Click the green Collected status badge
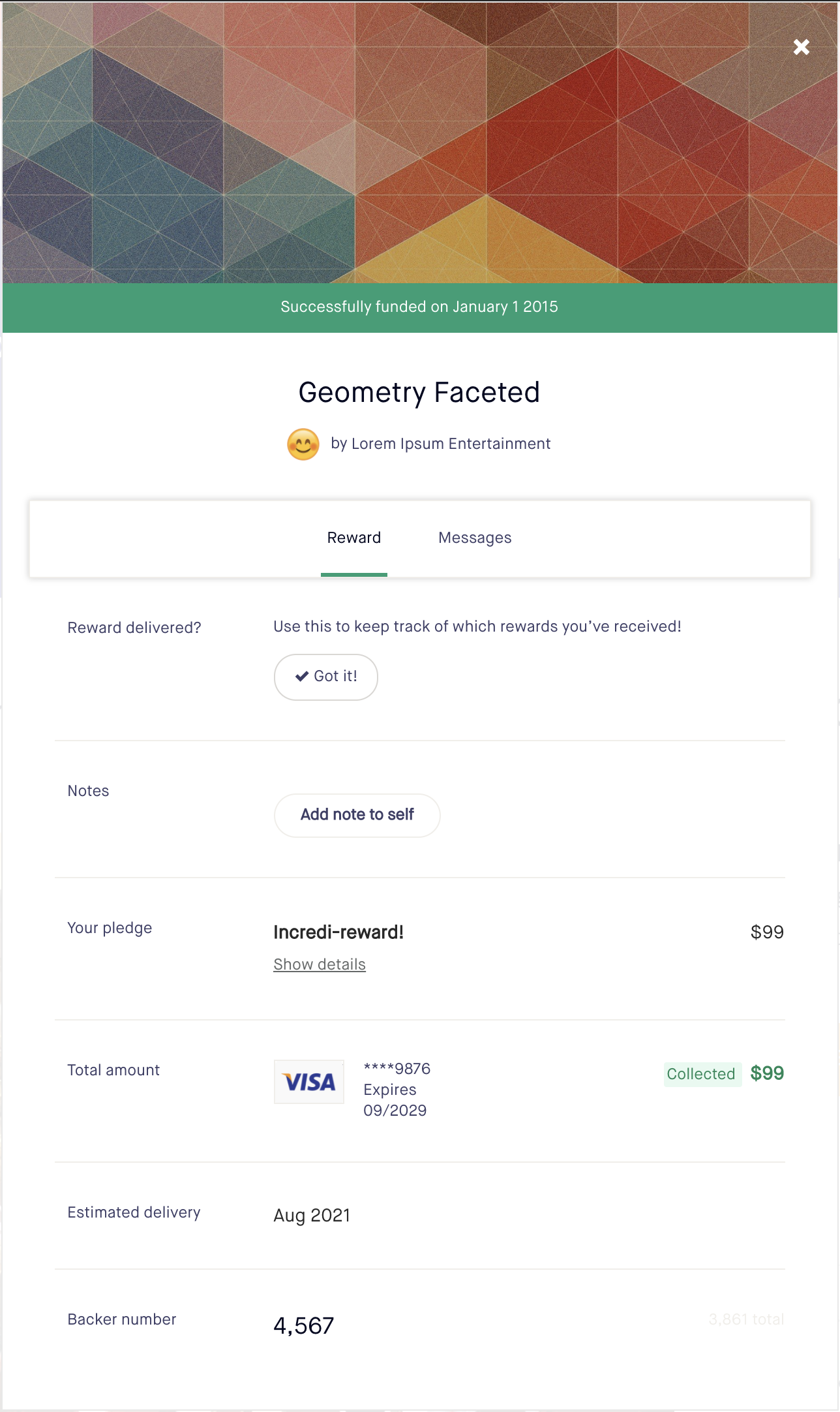Image resolution: width=840 pixels, height=1412 pixels. [701, 1074]
